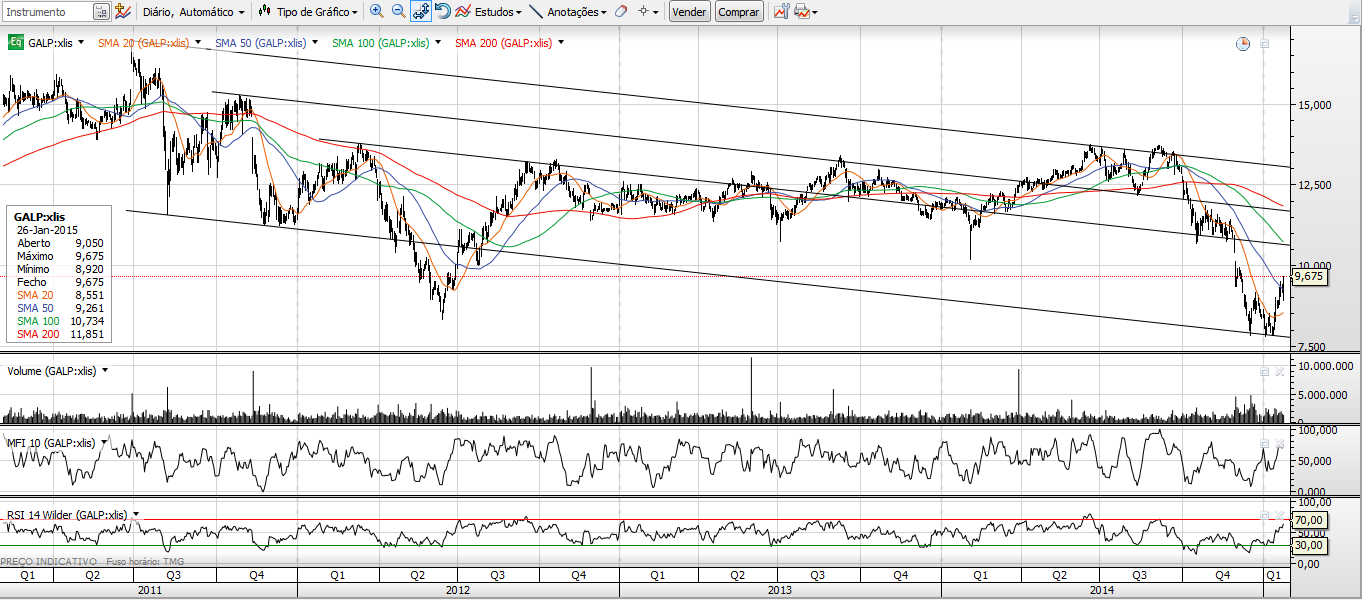The width and height of the screenshot is (1366, 600).
Task: Open the Estudos menu
Action: 488,12
